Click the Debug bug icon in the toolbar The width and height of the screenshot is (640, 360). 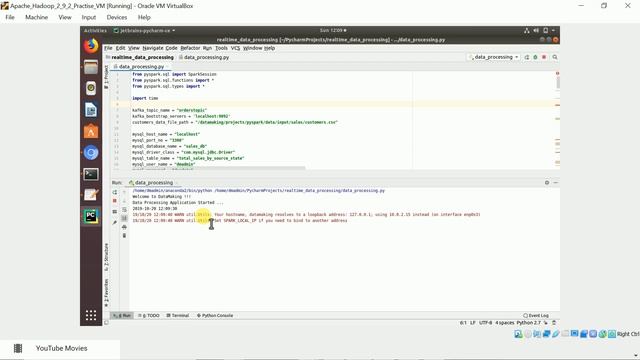536,57
